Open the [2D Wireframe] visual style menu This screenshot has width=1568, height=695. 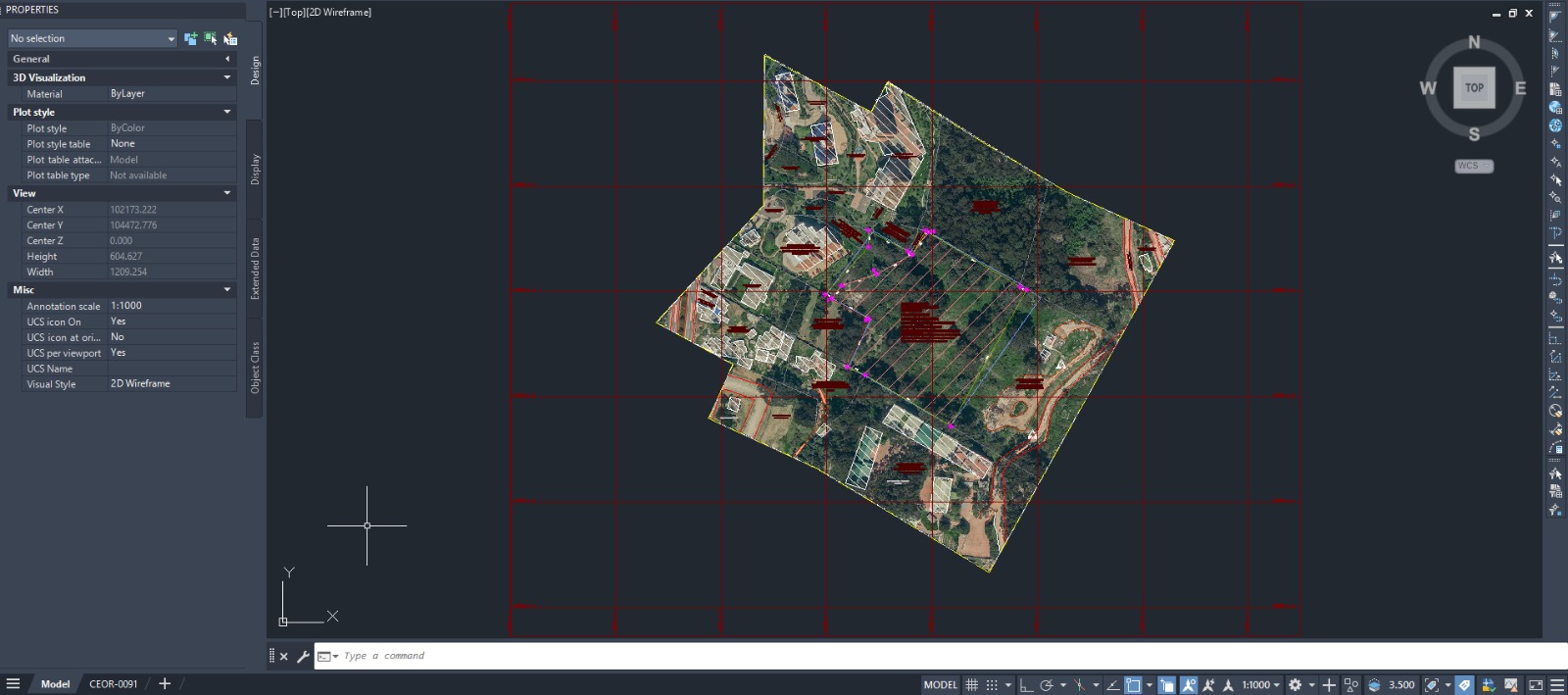point(339,13)
